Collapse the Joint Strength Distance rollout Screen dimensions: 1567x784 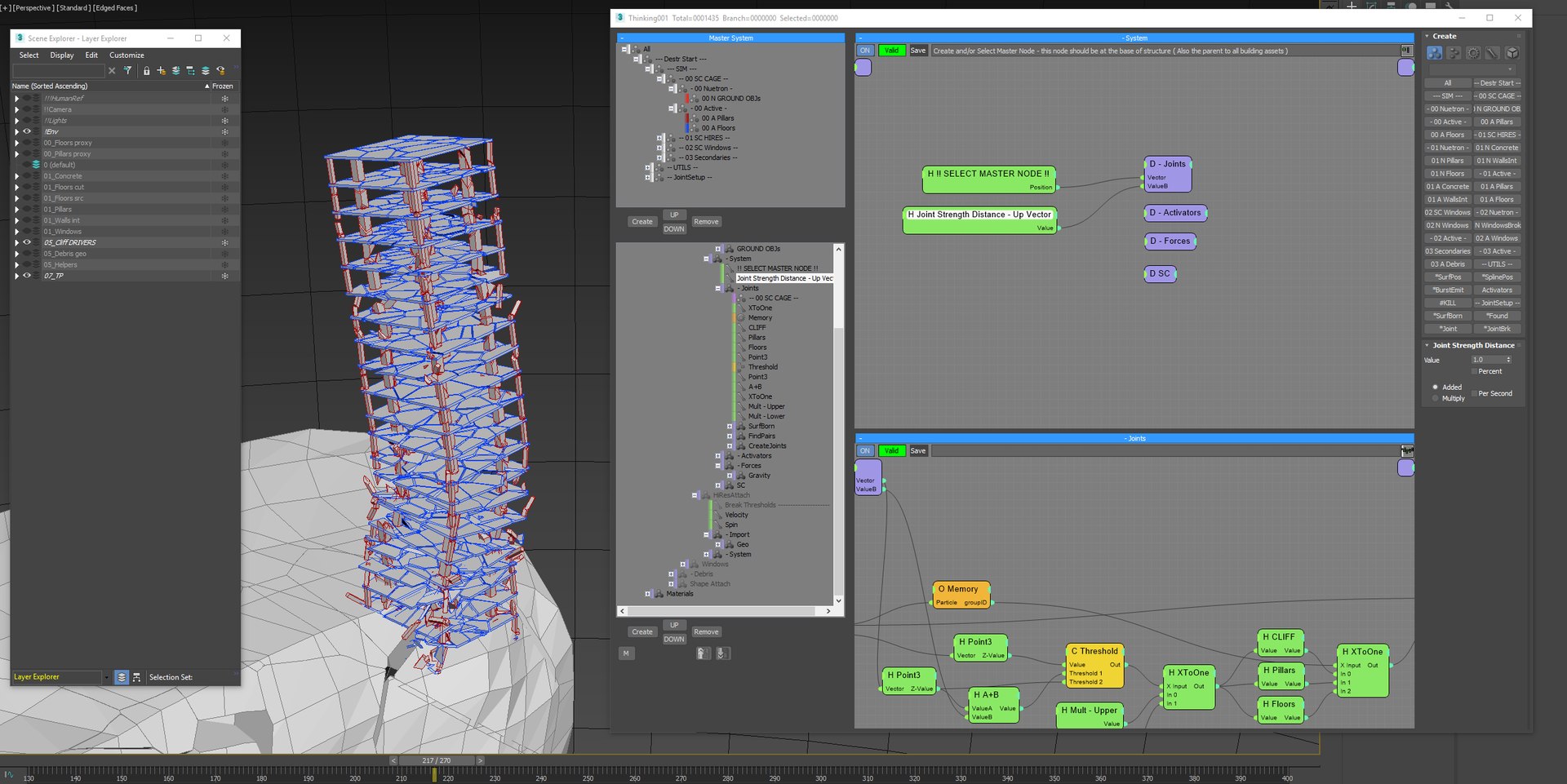click(1474, 345)
